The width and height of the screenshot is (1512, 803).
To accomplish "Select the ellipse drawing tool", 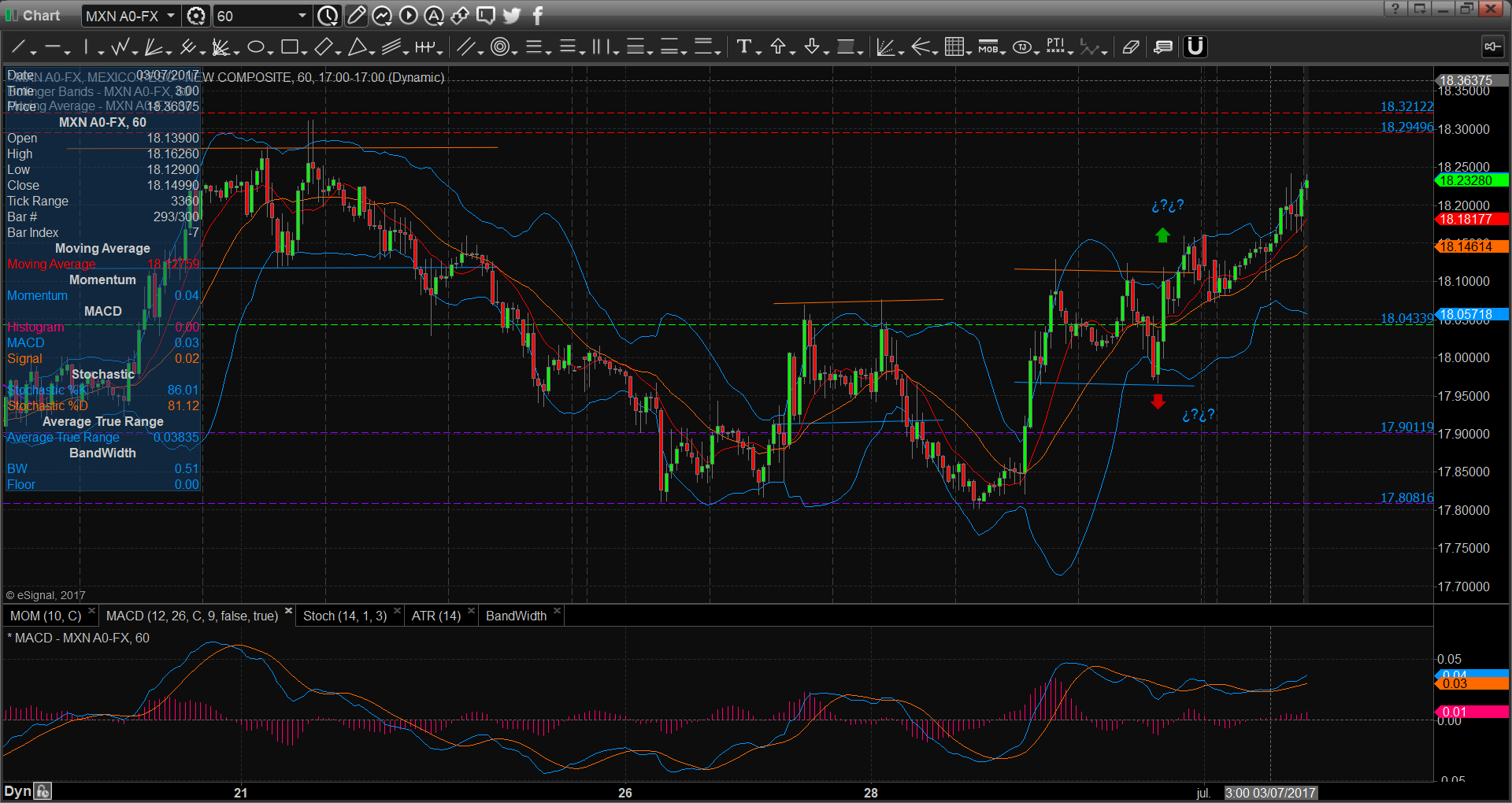I will click(x=255, y=47).
